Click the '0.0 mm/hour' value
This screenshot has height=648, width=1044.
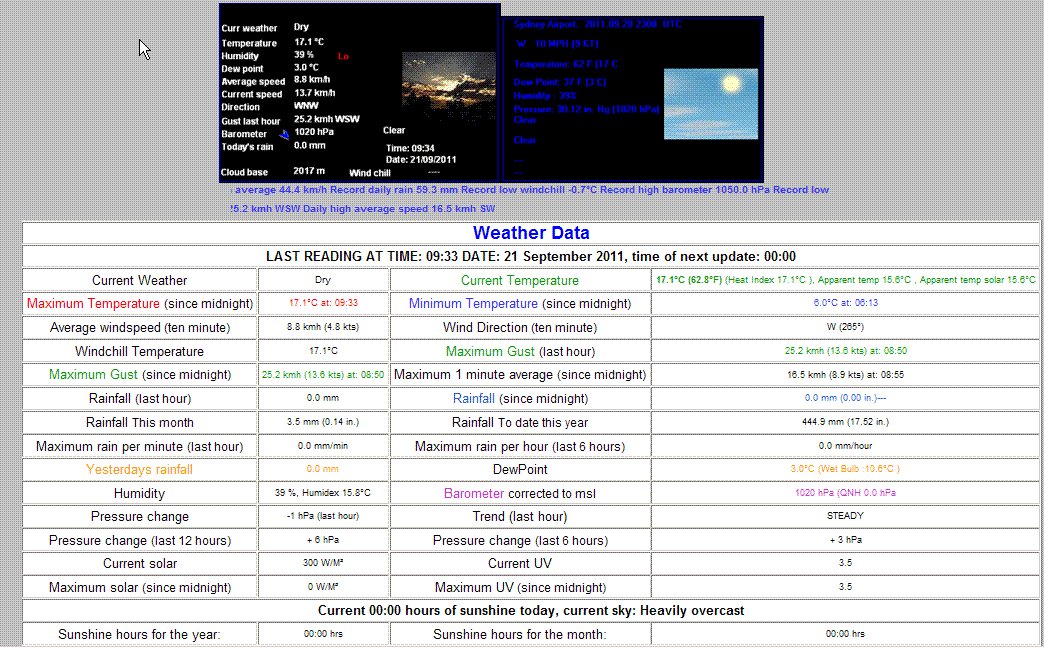[846, 446]
